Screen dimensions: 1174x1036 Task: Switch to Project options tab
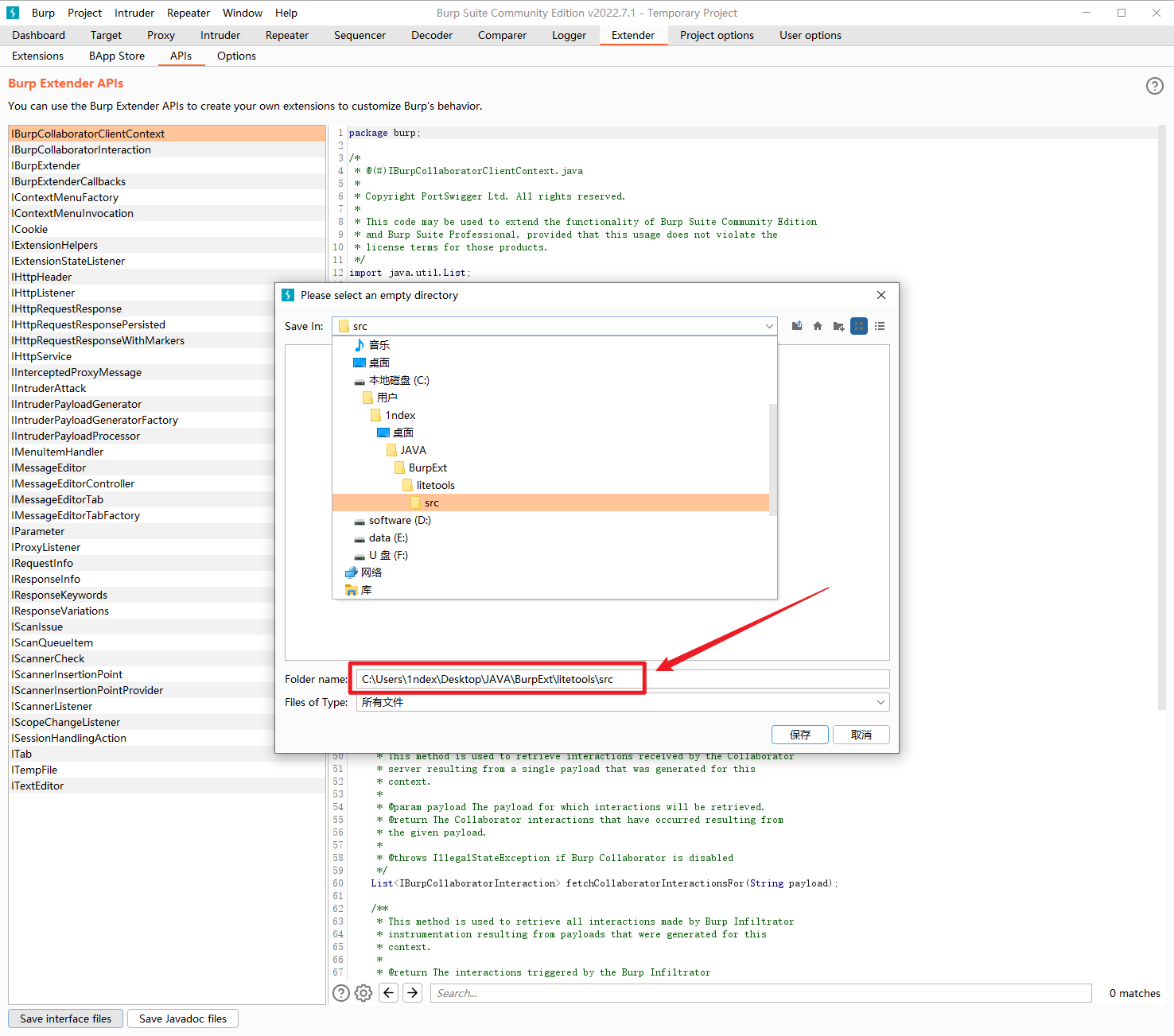tap(717, 35)
